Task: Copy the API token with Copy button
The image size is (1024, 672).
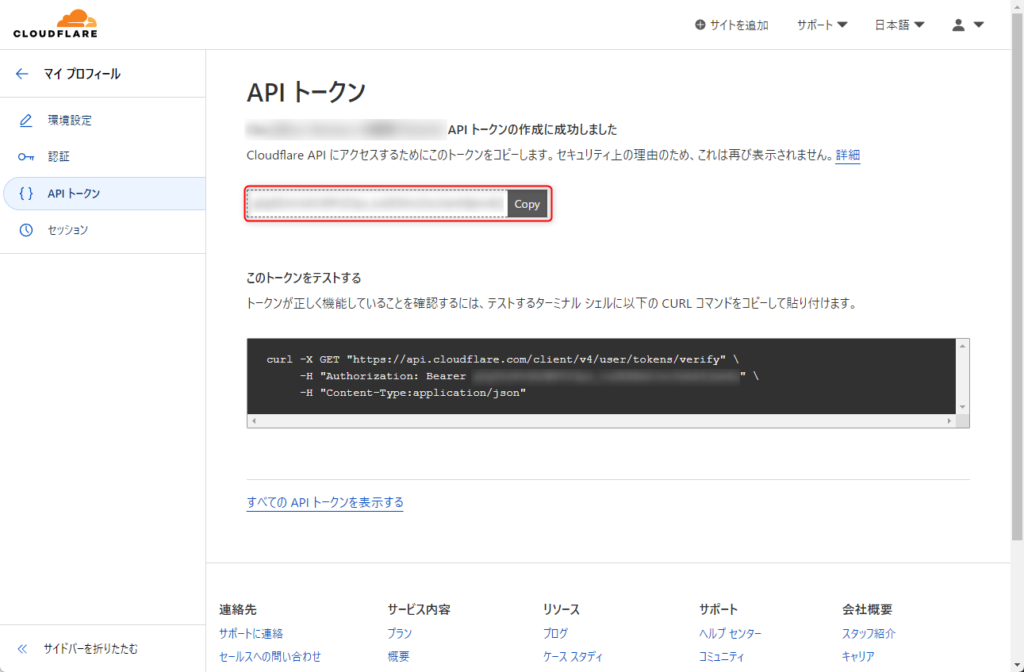Action: (526, 204)
